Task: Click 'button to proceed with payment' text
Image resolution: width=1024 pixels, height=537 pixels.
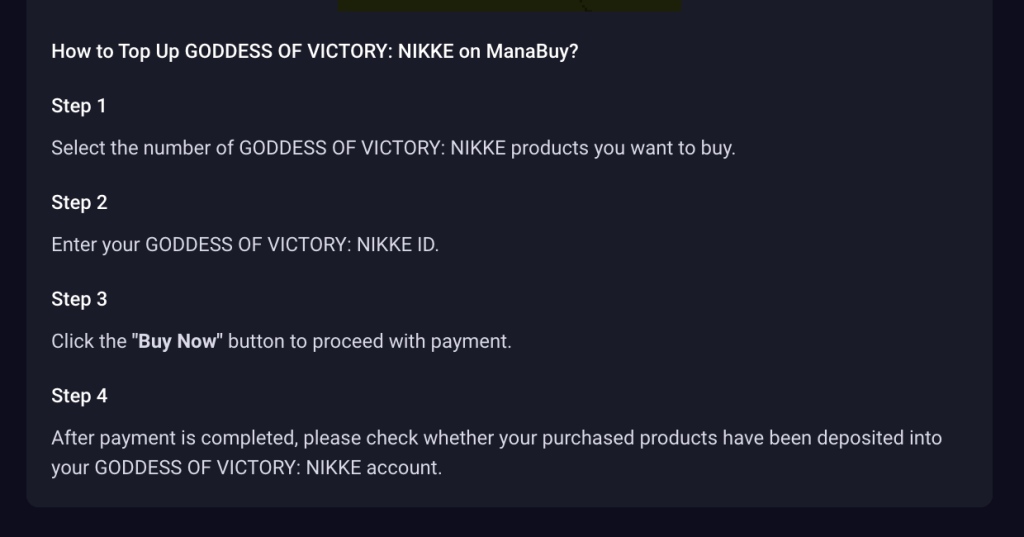Action: pyautogui.click(x=370, y=342)
